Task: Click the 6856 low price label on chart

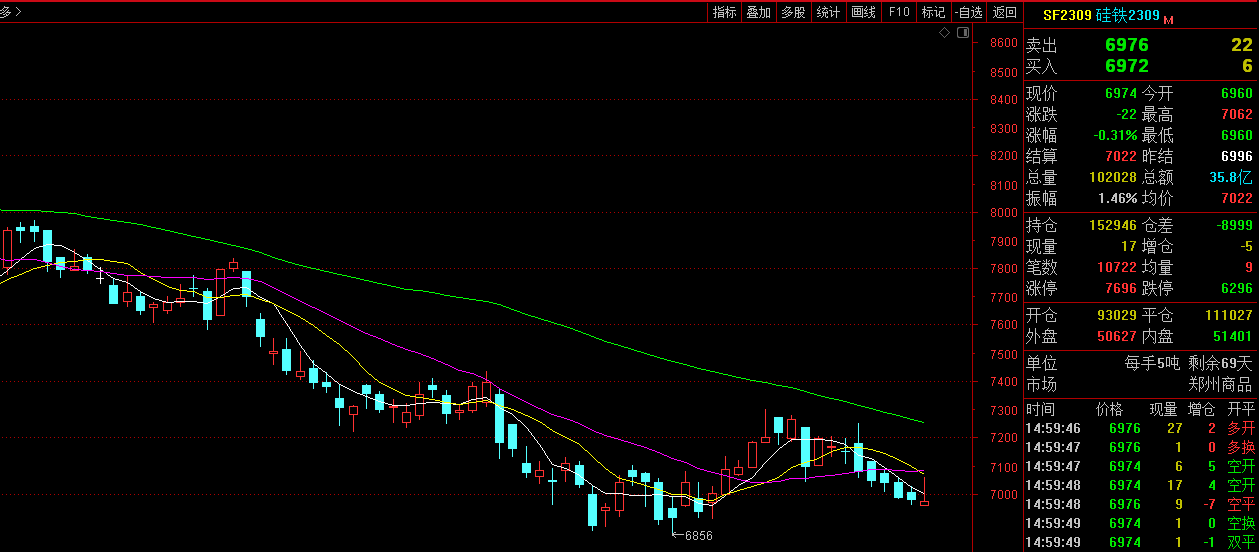Action: click(x=698, y=536)
